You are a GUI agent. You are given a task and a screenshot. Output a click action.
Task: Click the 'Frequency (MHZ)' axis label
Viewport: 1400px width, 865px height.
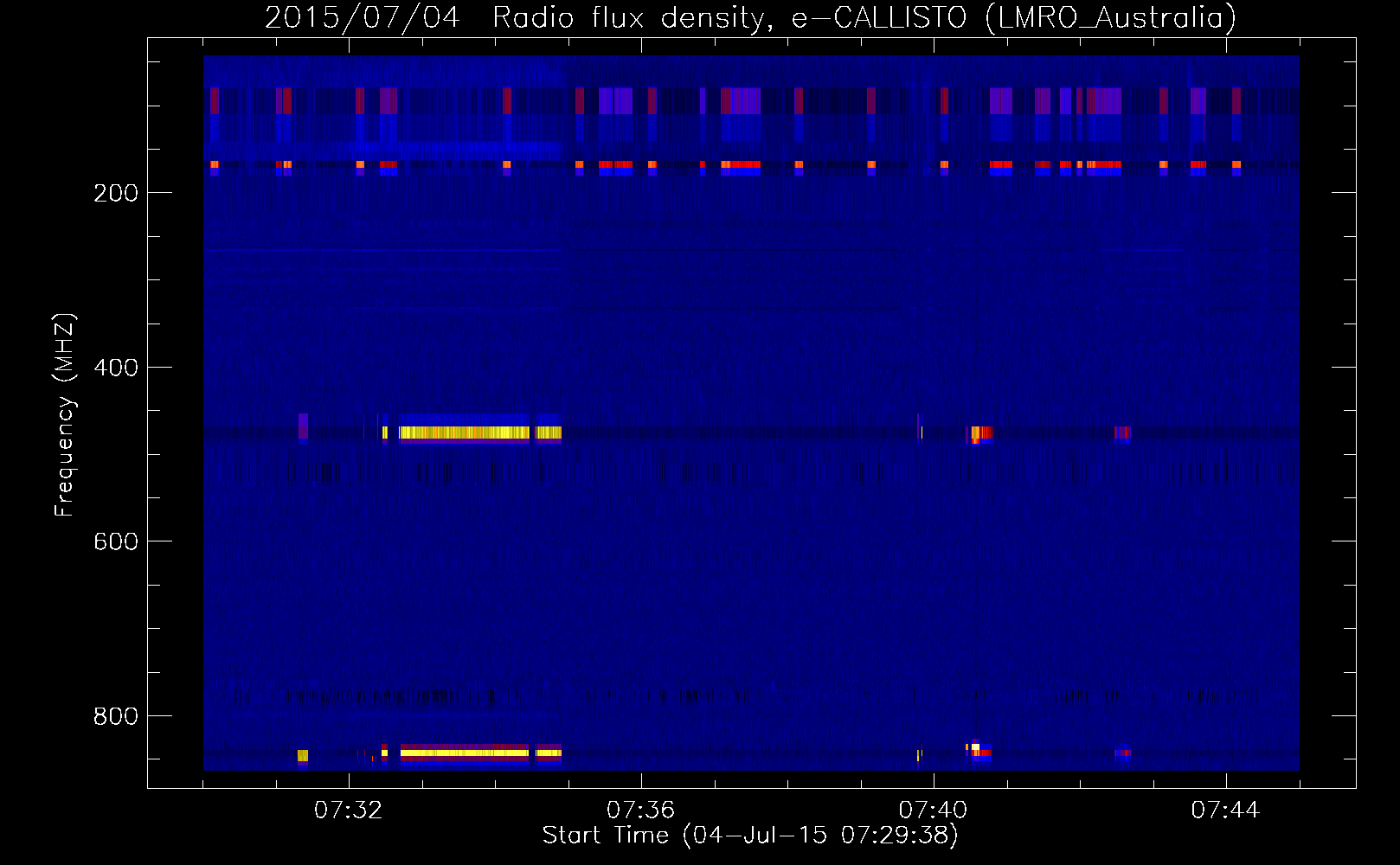[65, 415]
